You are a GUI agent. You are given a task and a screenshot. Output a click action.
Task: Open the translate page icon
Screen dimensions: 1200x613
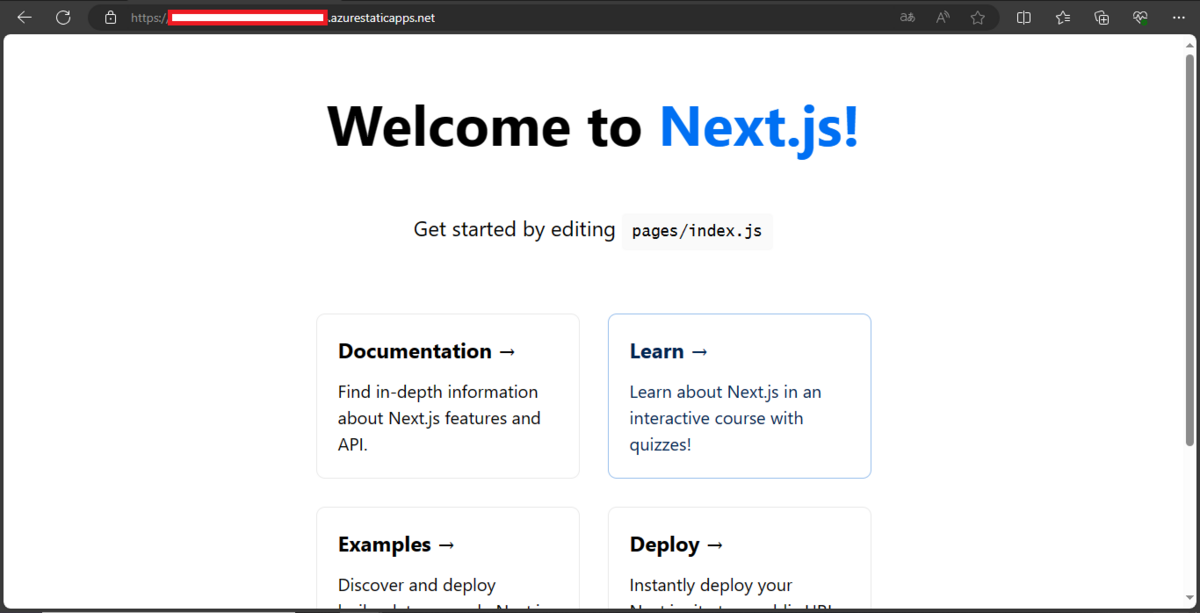click(907, 17)
